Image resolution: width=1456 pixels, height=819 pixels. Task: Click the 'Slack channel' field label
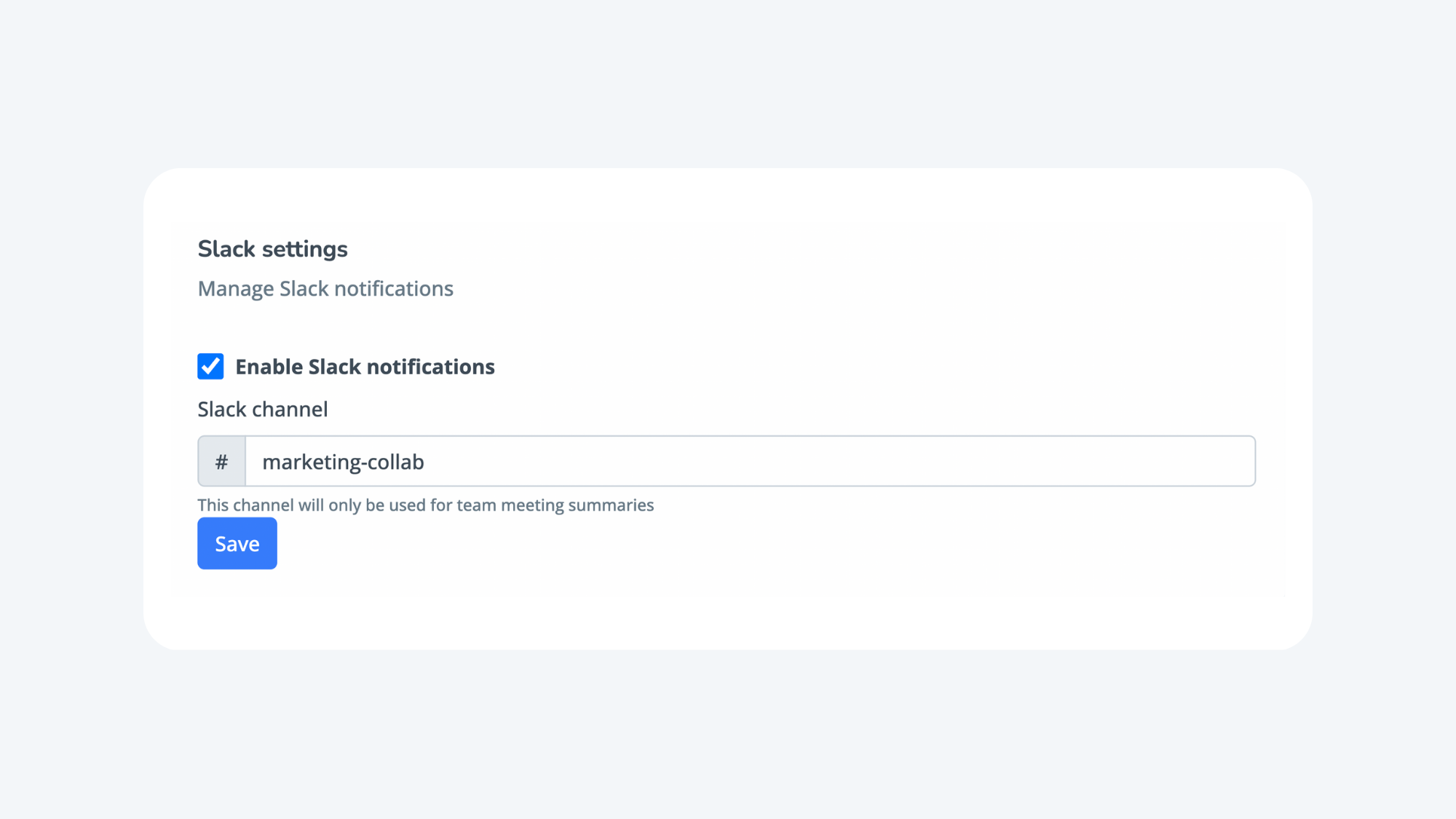[x=263, y=408]
